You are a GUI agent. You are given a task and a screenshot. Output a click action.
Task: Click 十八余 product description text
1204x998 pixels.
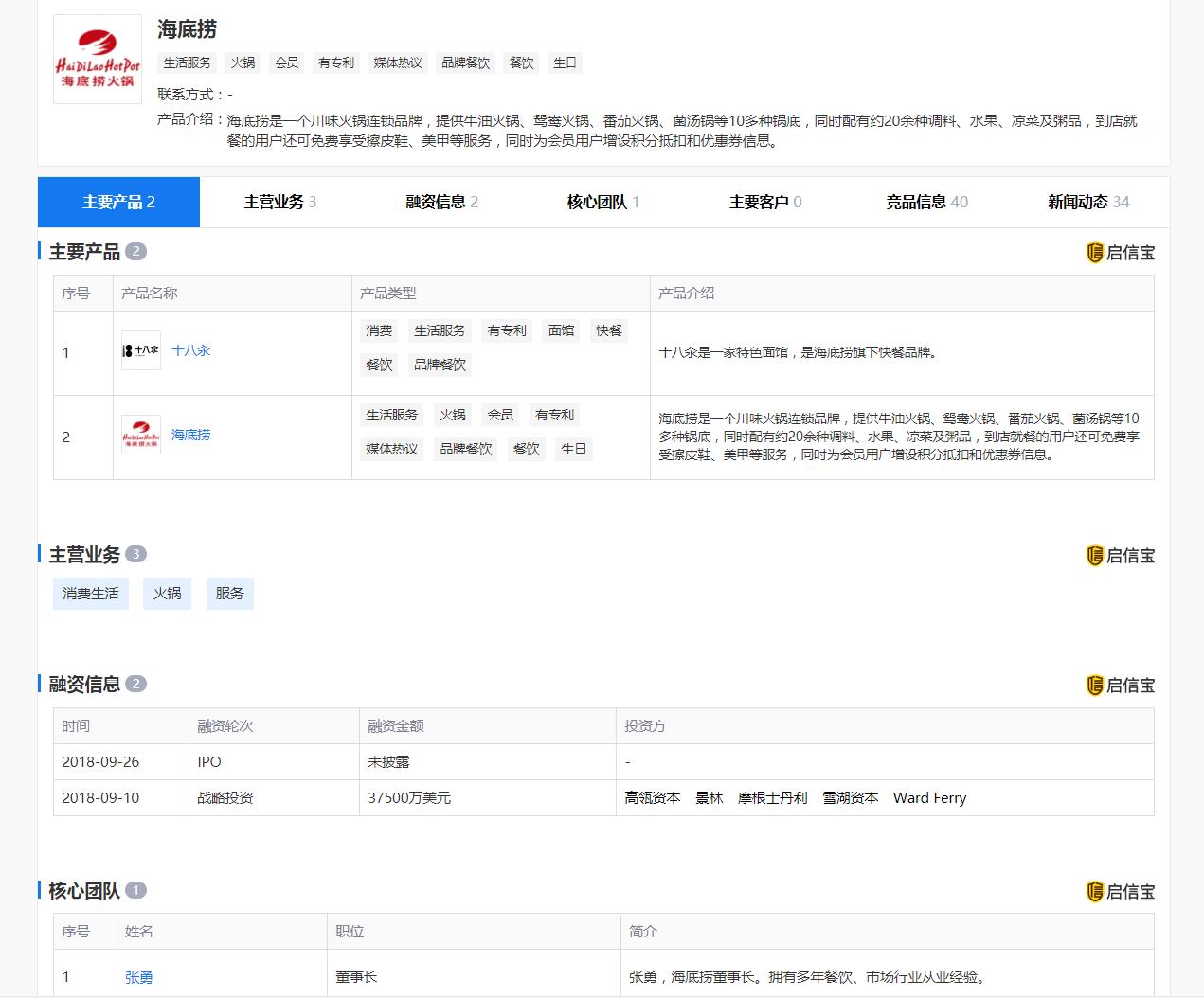pos(799,352)
